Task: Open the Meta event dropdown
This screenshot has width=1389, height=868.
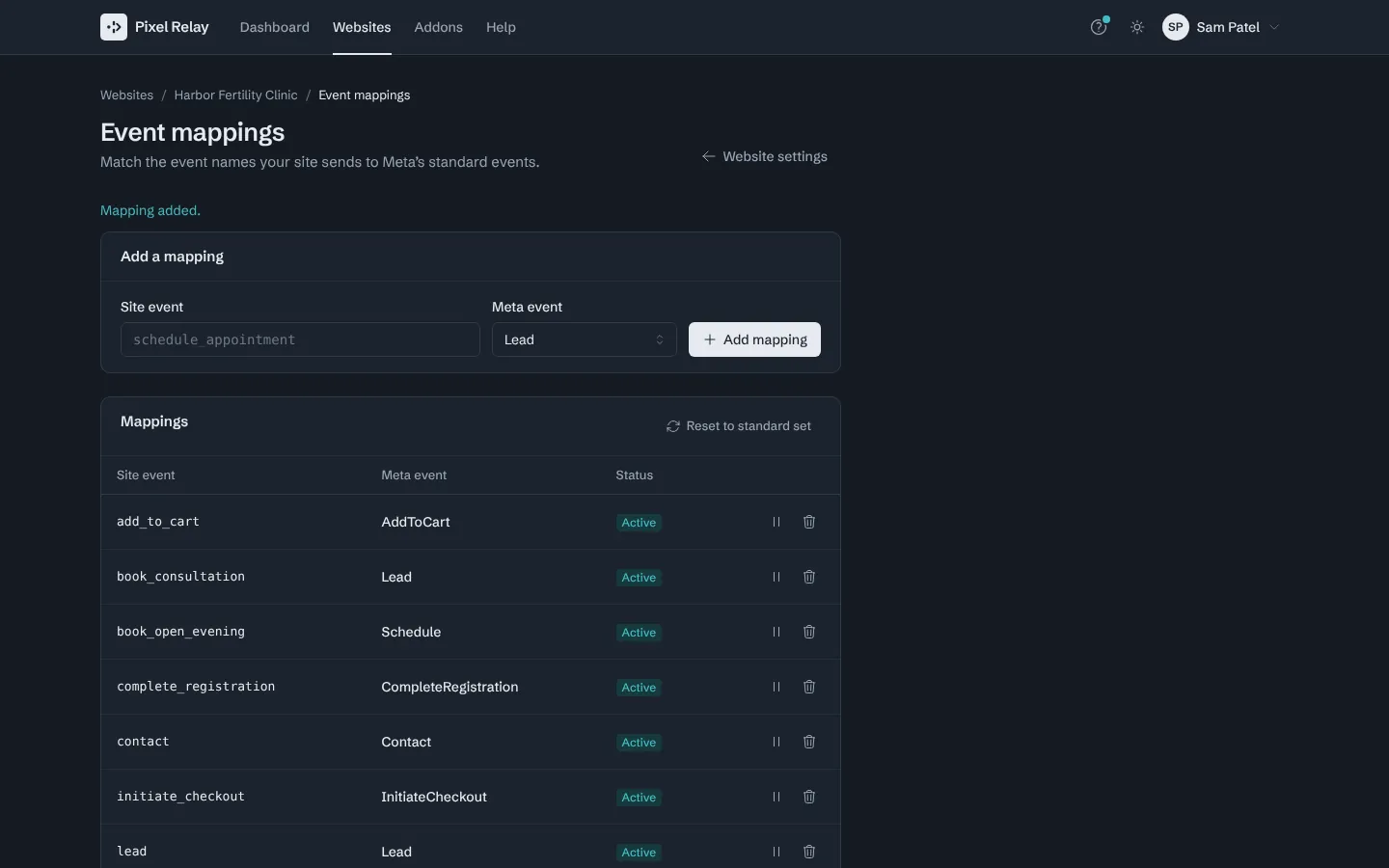Action: tap(585, 339)
